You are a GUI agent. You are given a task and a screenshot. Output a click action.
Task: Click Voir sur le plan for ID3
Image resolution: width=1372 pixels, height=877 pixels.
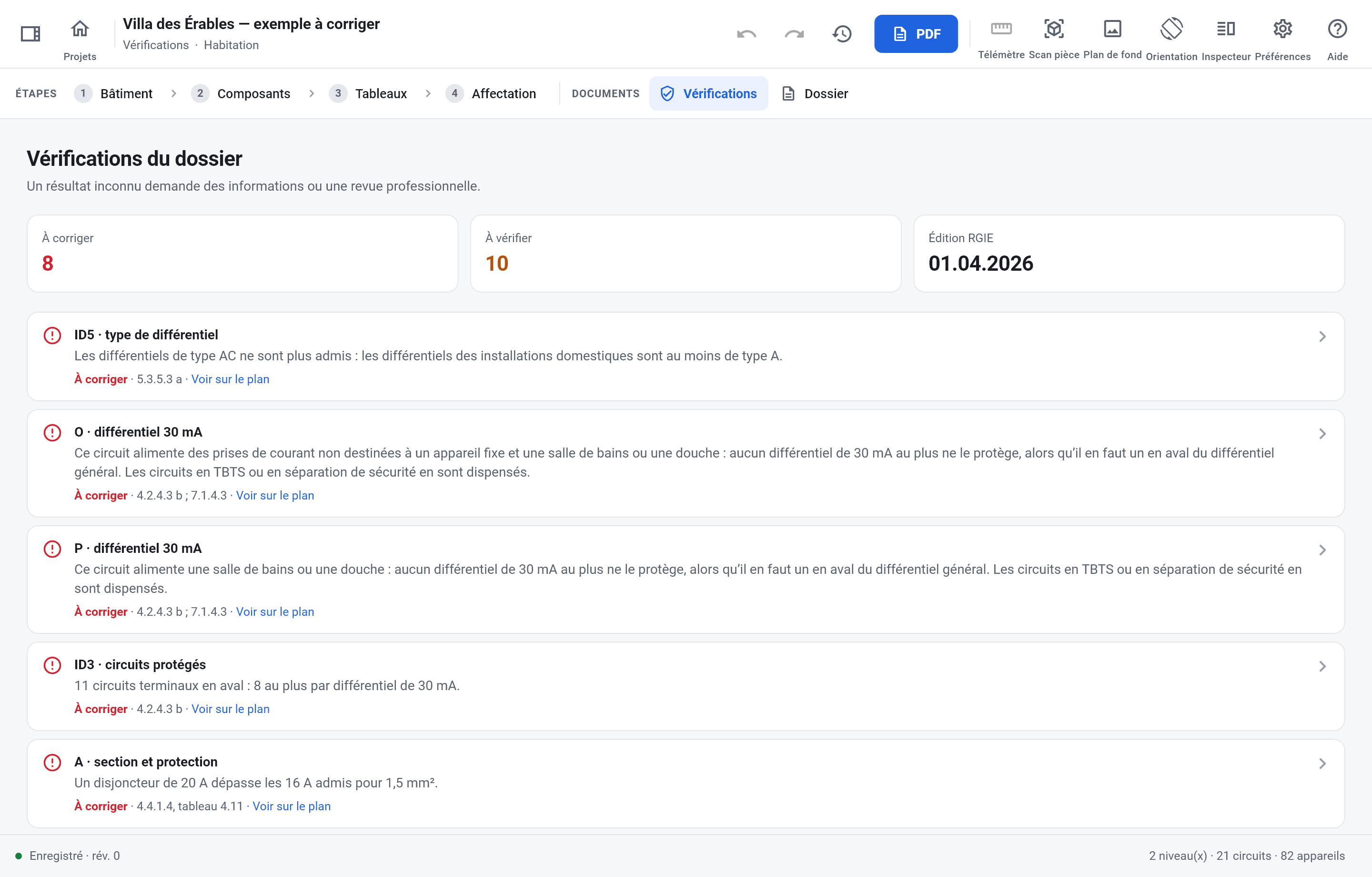coord(230,709)
